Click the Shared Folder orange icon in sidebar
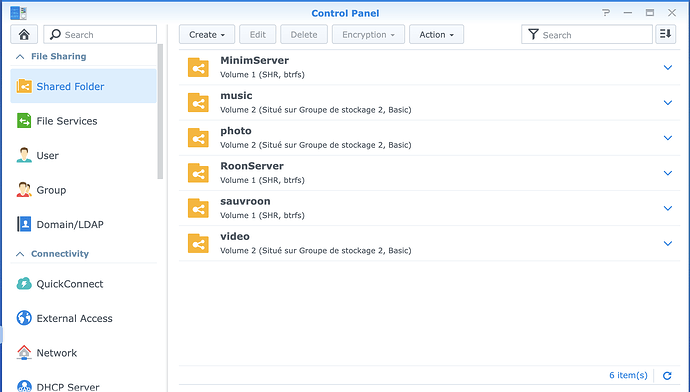This screenshot has height=392, width=690. click(x=24, y=86)
